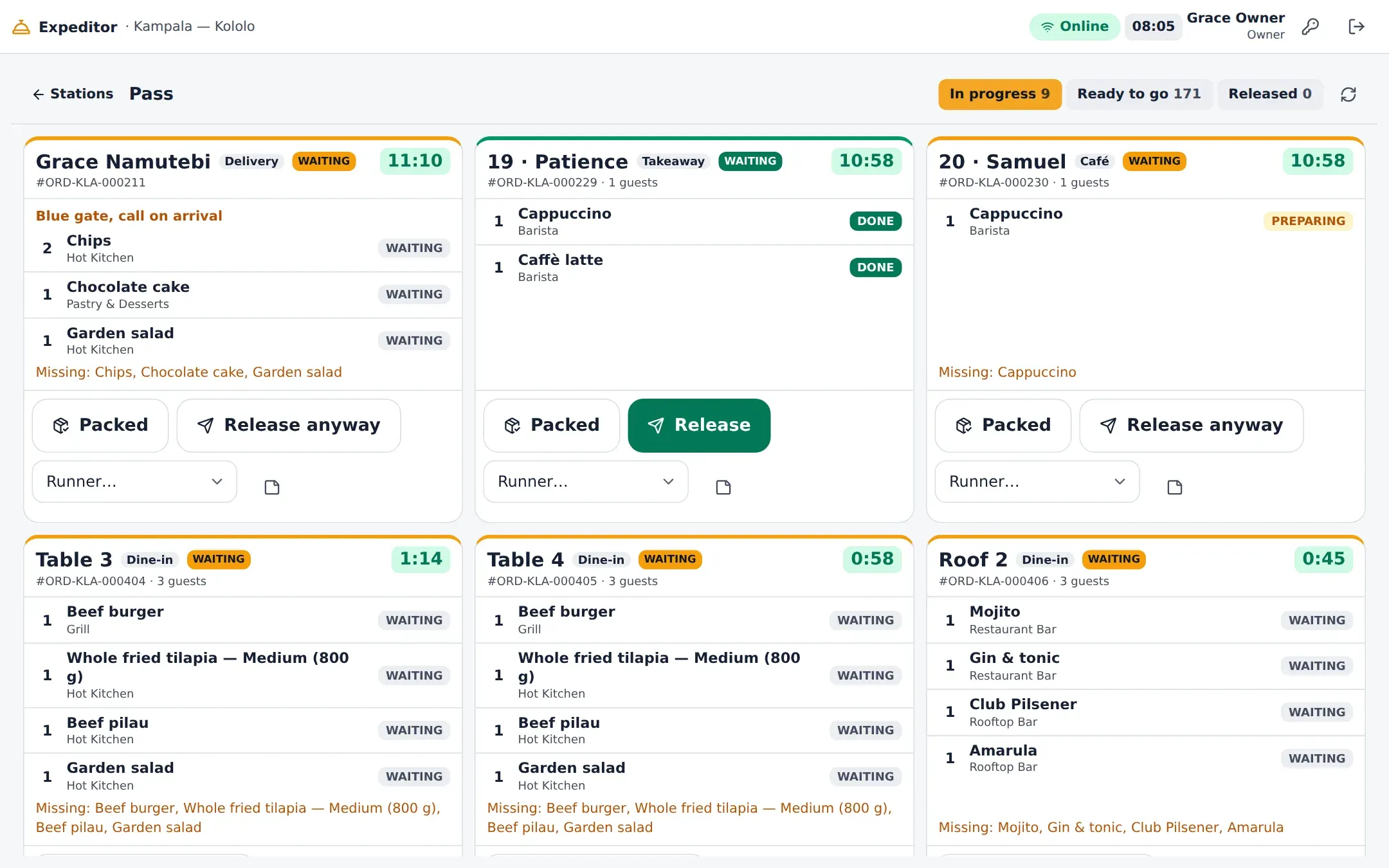This screenshot has height=868, width=1389.
Task: Click the Online status badge
Action: (1075, 26)
